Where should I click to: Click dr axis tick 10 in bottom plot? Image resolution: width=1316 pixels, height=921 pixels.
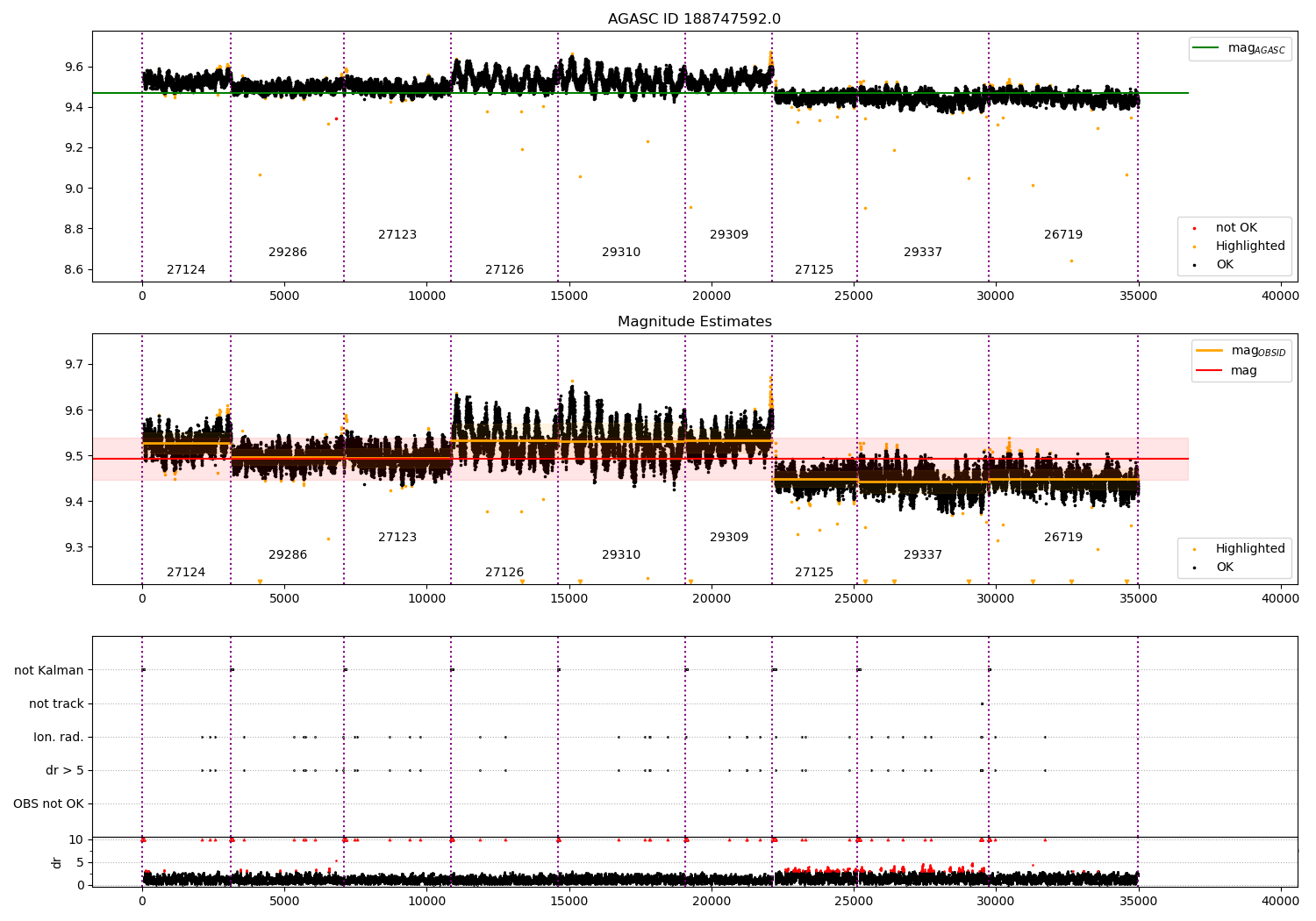pos(76,840)
